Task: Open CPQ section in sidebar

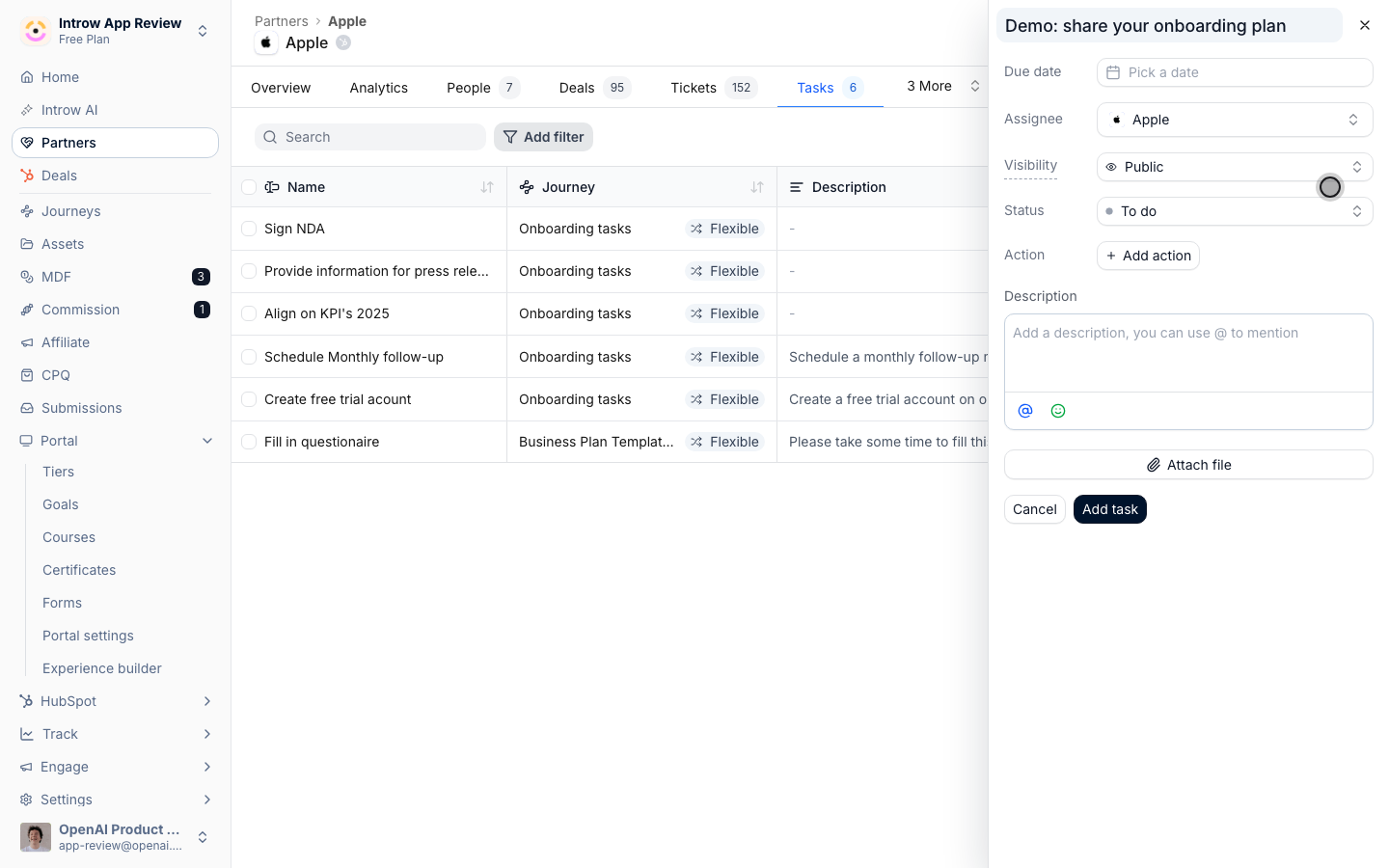Action: (115, 375)
